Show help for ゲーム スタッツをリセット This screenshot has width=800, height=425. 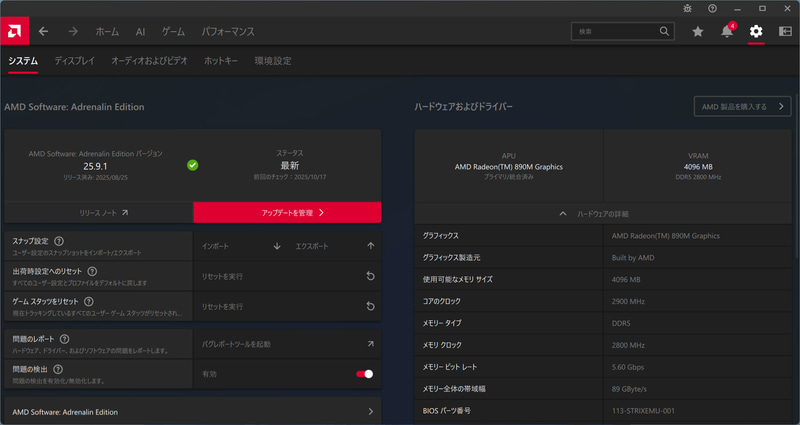[x=89, y=301]
